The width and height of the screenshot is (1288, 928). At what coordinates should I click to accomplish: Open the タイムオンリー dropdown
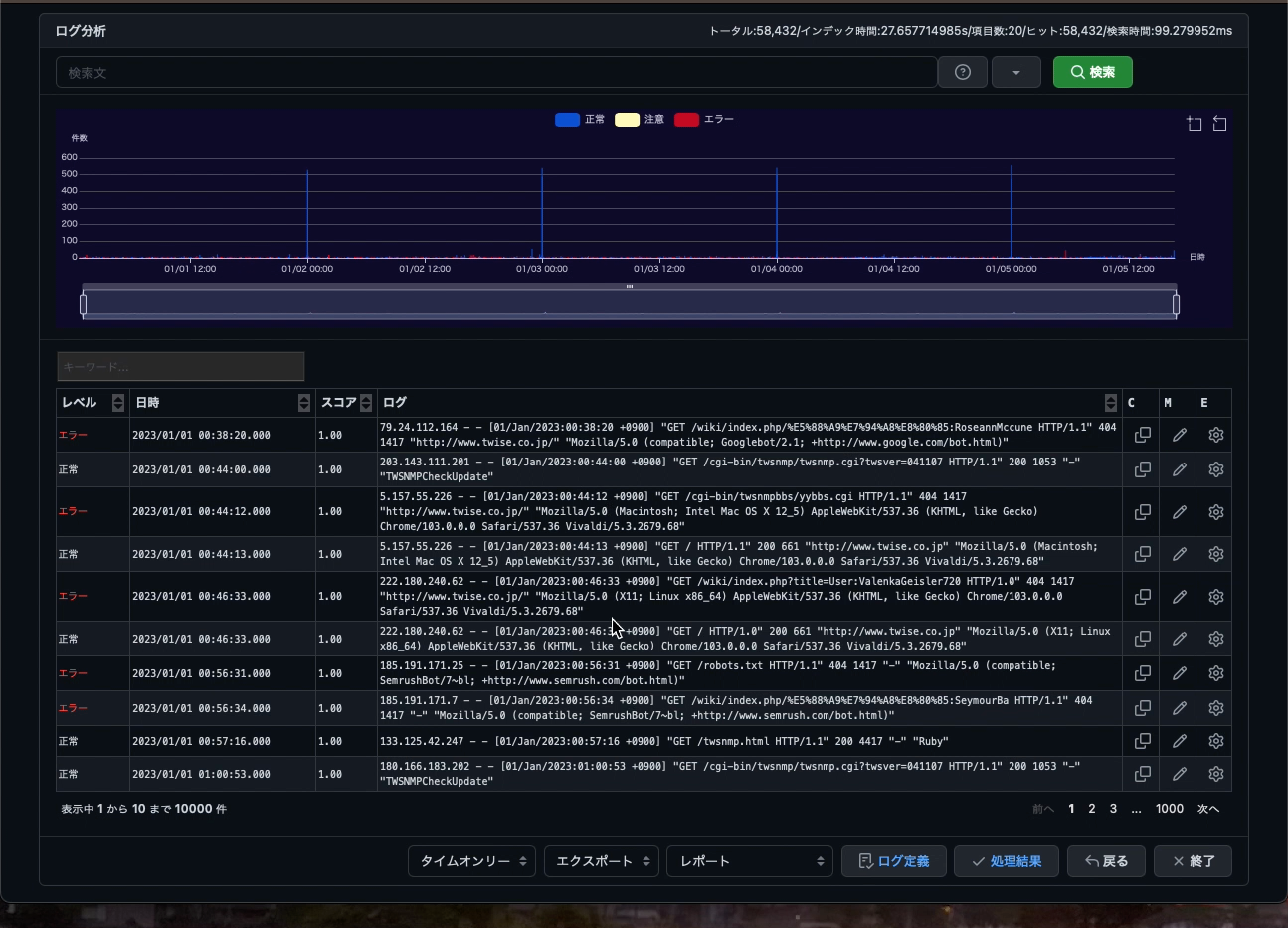pos(471,861)
